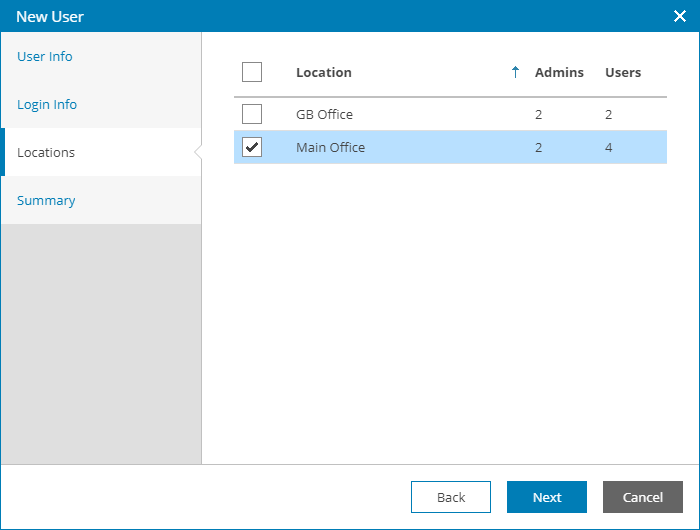700x530 pixels.
Task: Click the ascending sort arrow icon
Action: [516, 72]
